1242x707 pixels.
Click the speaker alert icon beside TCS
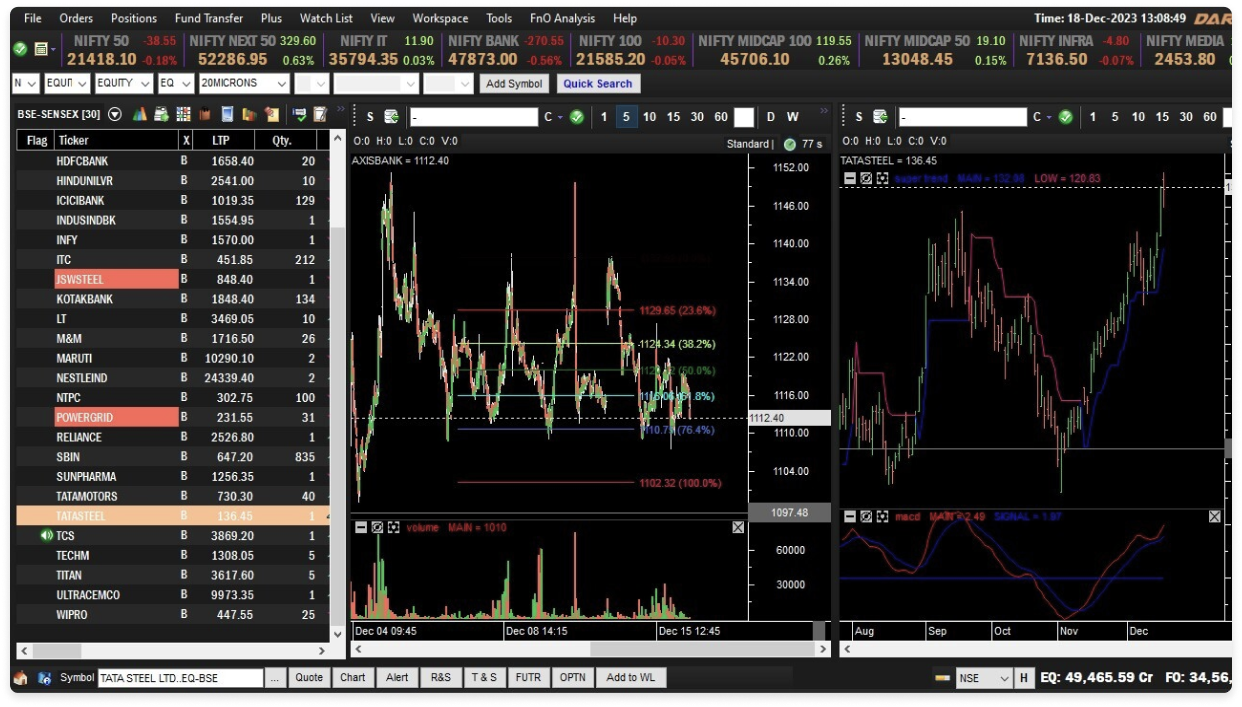click(x=46, y=536)
